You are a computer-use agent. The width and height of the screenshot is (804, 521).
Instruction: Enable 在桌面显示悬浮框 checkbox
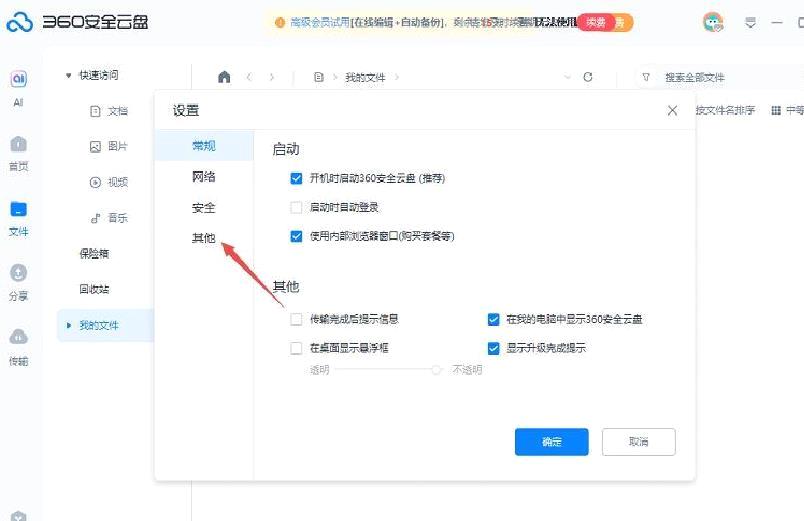tap(296, 348)
